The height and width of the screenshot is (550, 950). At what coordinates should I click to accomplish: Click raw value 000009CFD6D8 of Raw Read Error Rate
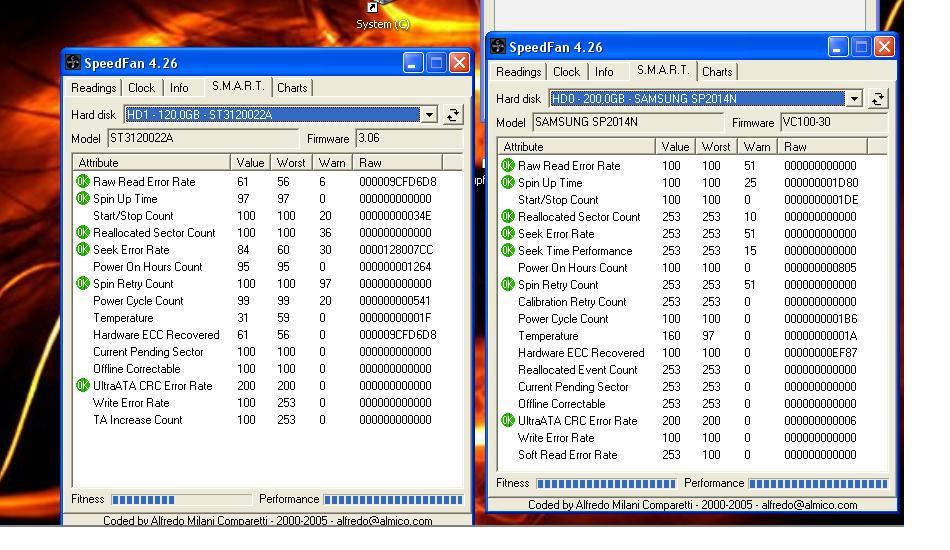pyautogui.click(x=397, y=181)
